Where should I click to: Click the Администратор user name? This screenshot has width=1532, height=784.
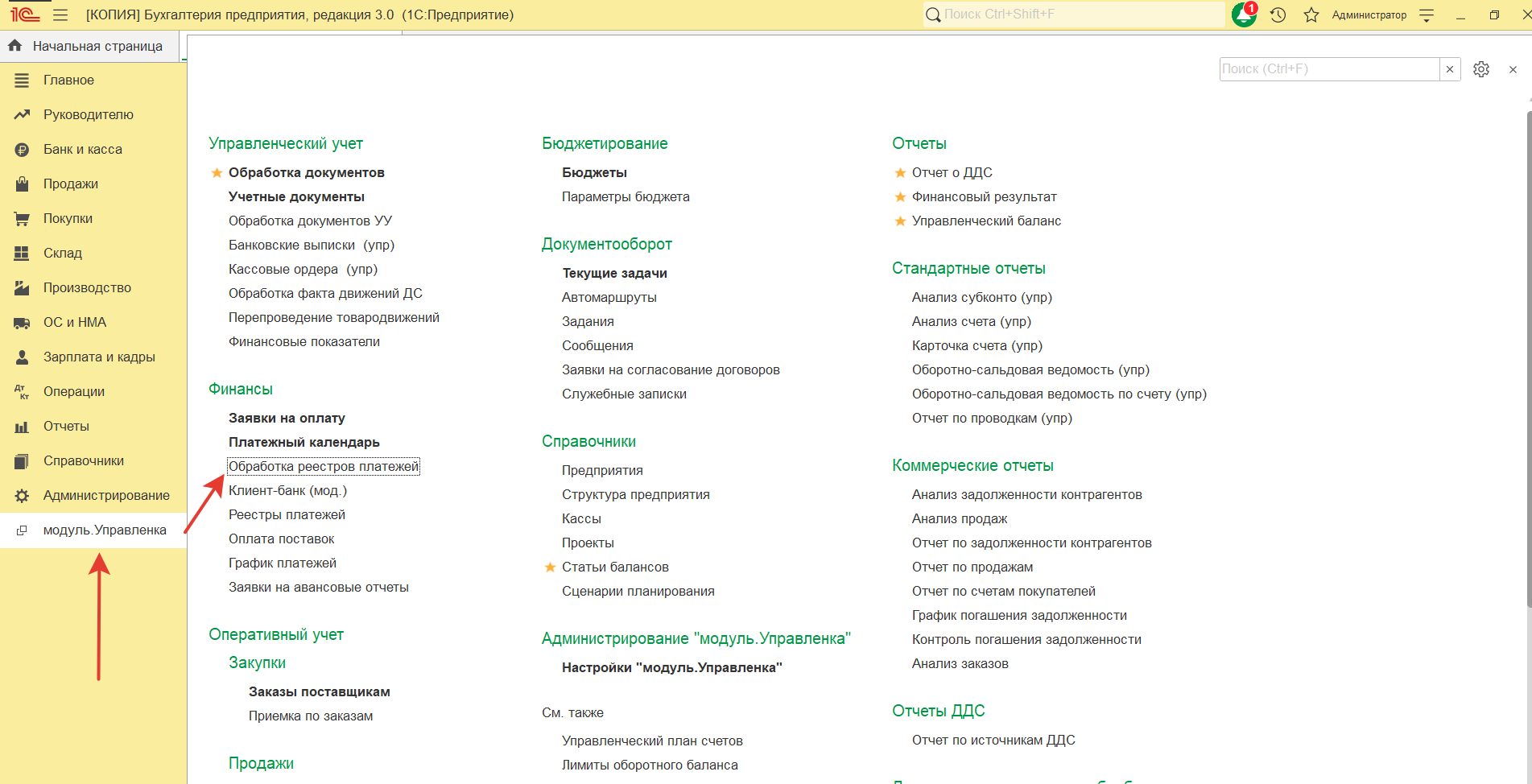click(x=1369, y=14)
